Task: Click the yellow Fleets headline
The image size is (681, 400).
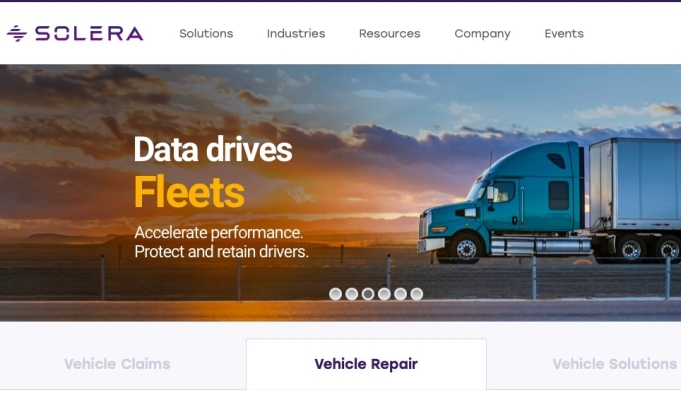Action: 189,192
